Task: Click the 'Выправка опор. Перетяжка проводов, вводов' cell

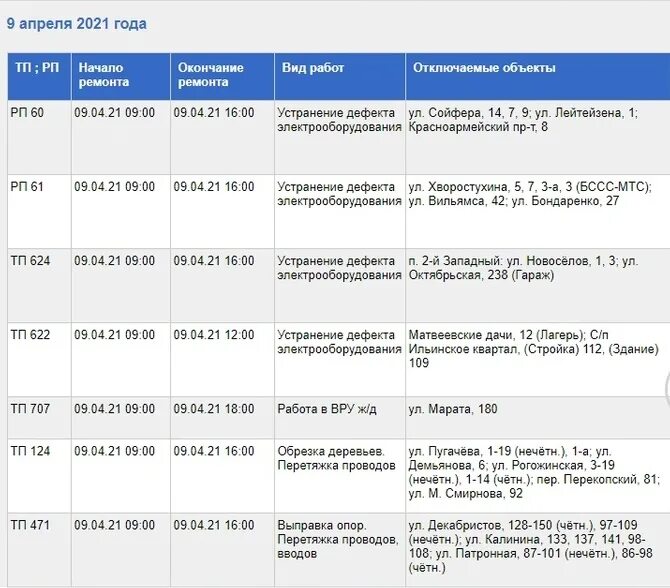Action: [340, 550]
